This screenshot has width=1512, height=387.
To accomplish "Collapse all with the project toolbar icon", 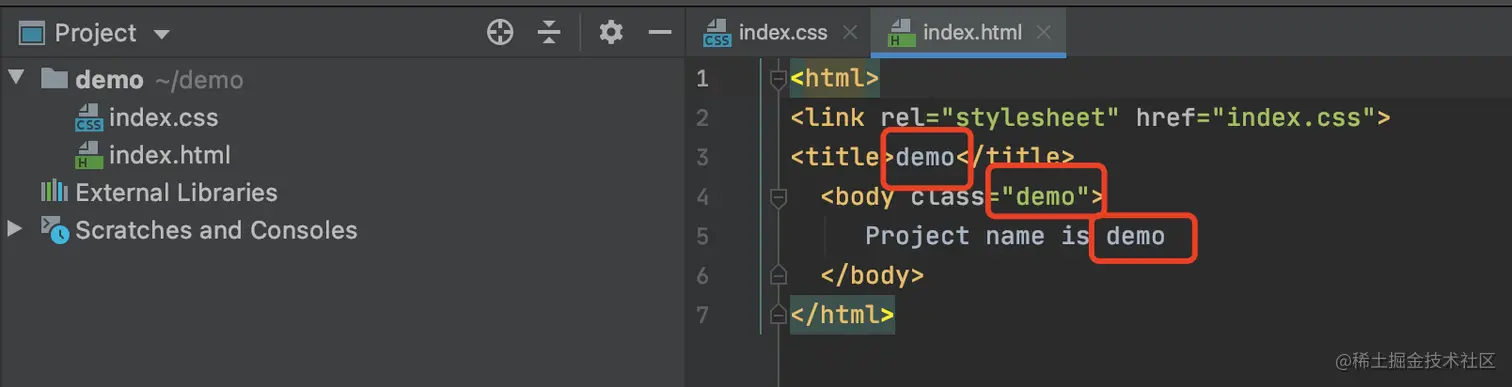I will pos(549,33).
